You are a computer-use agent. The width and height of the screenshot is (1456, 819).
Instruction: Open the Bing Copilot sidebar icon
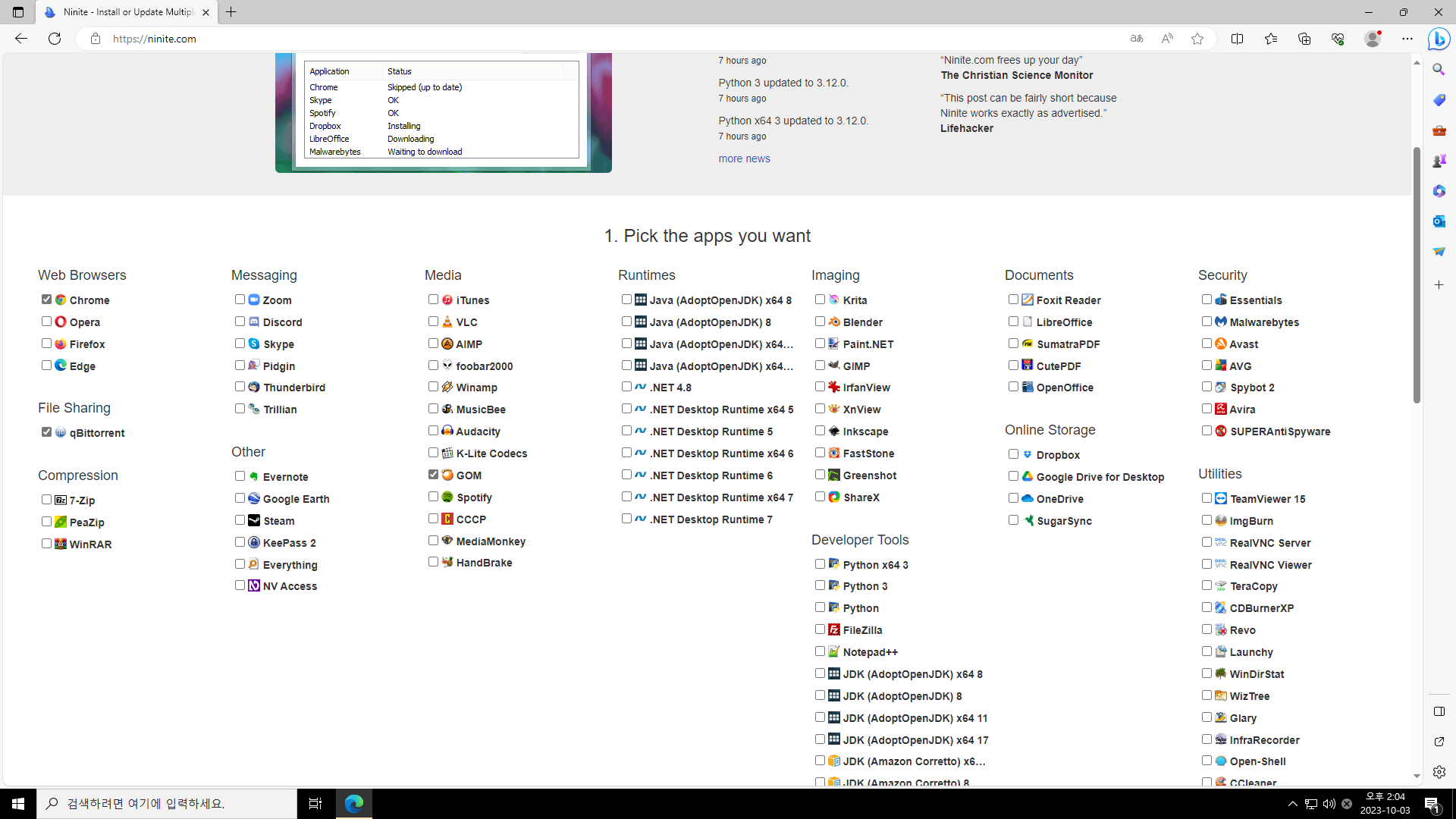click(1439, 39)
